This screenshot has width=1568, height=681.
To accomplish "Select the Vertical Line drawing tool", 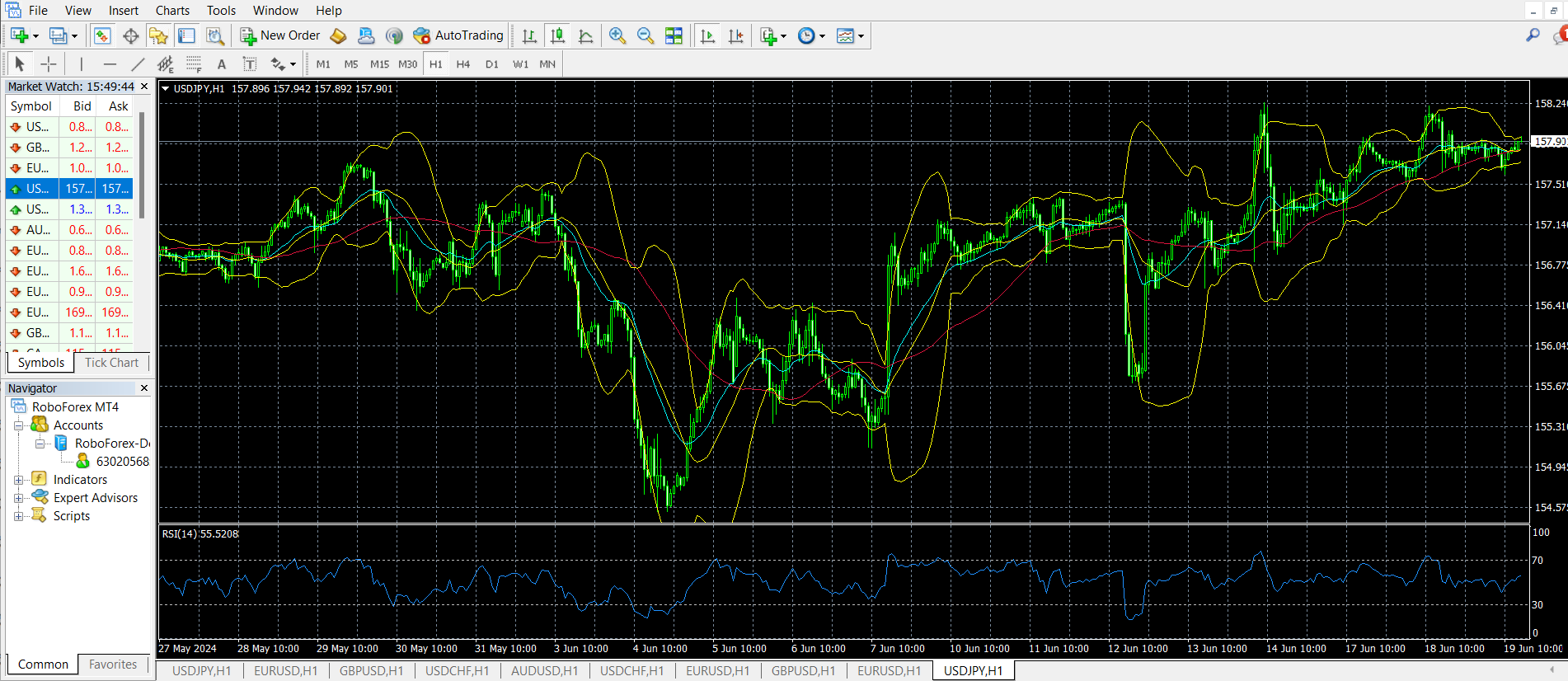I will click(x=81, y=63).
